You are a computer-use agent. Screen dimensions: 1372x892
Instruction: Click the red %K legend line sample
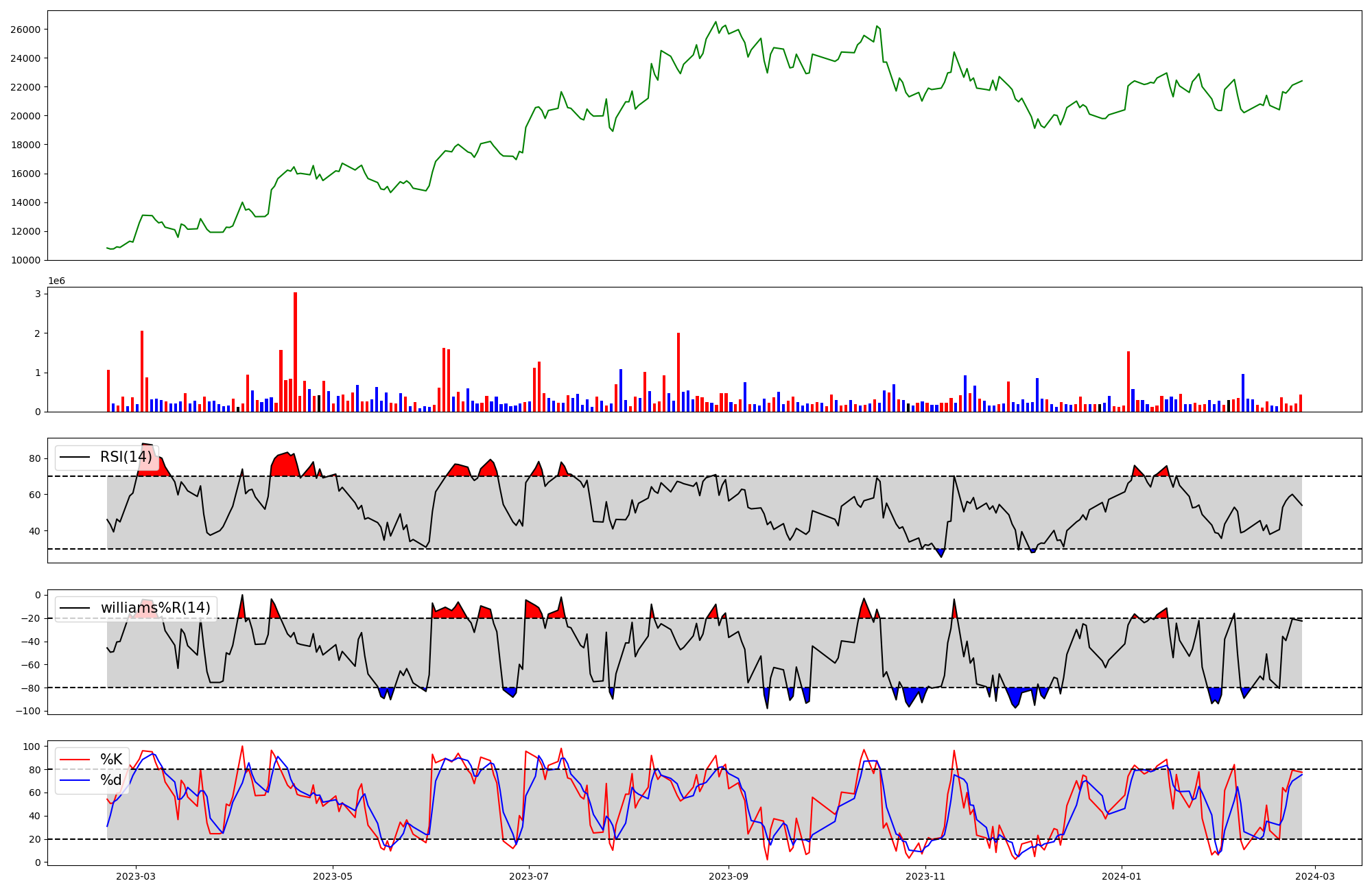75,760
